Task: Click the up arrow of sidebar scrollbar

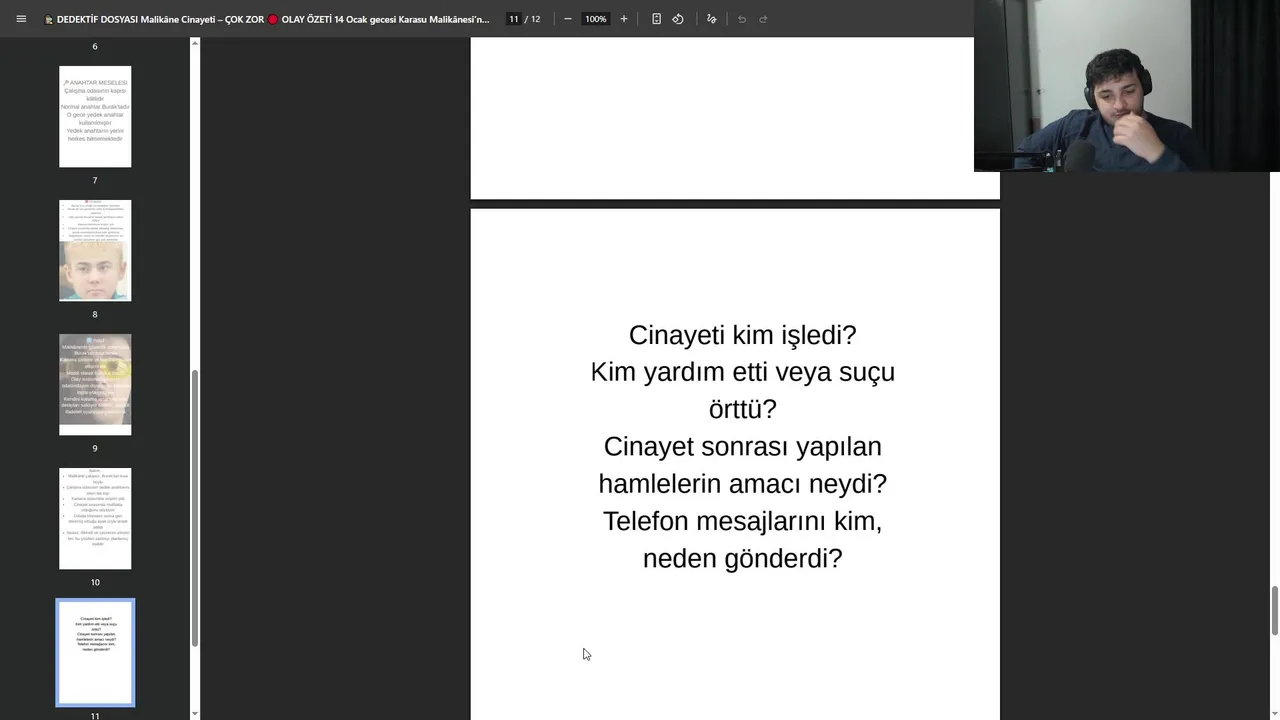Action: [195, 43]
